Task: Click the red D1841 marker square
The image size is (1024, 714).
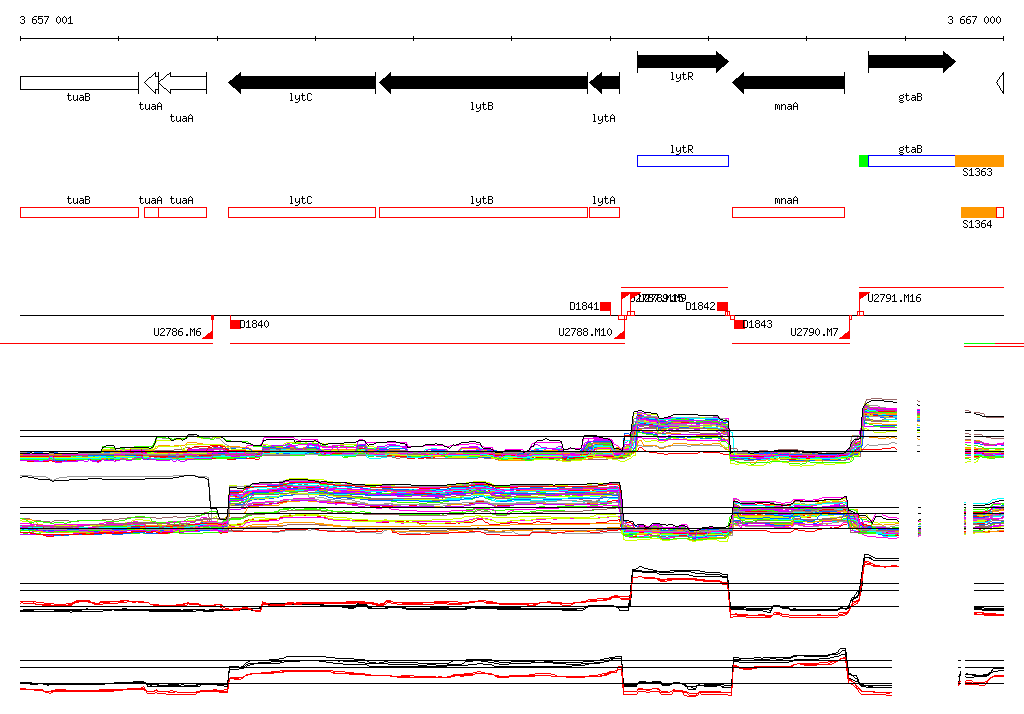Action: point(605,306)
